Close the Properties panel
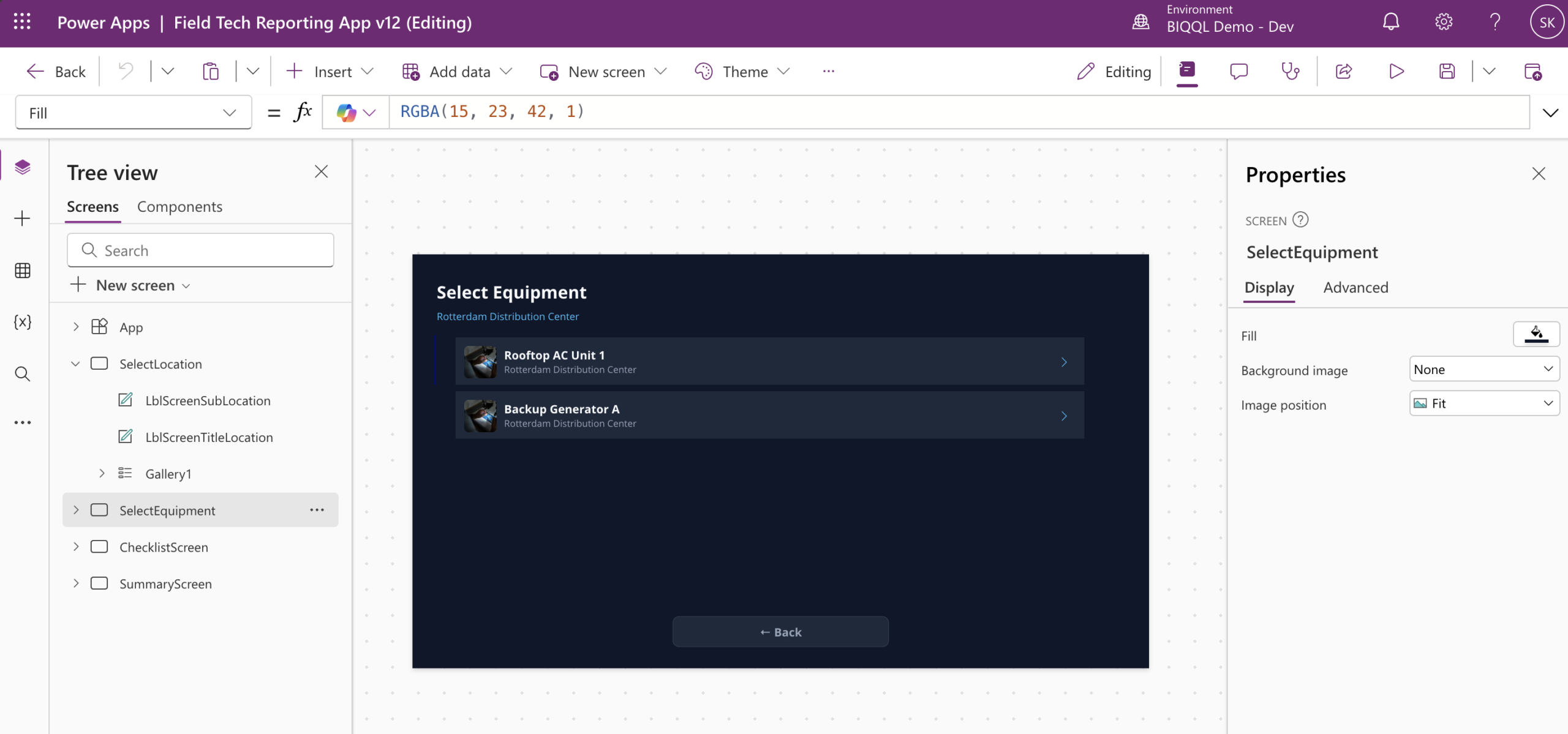 coord(1539,174)
